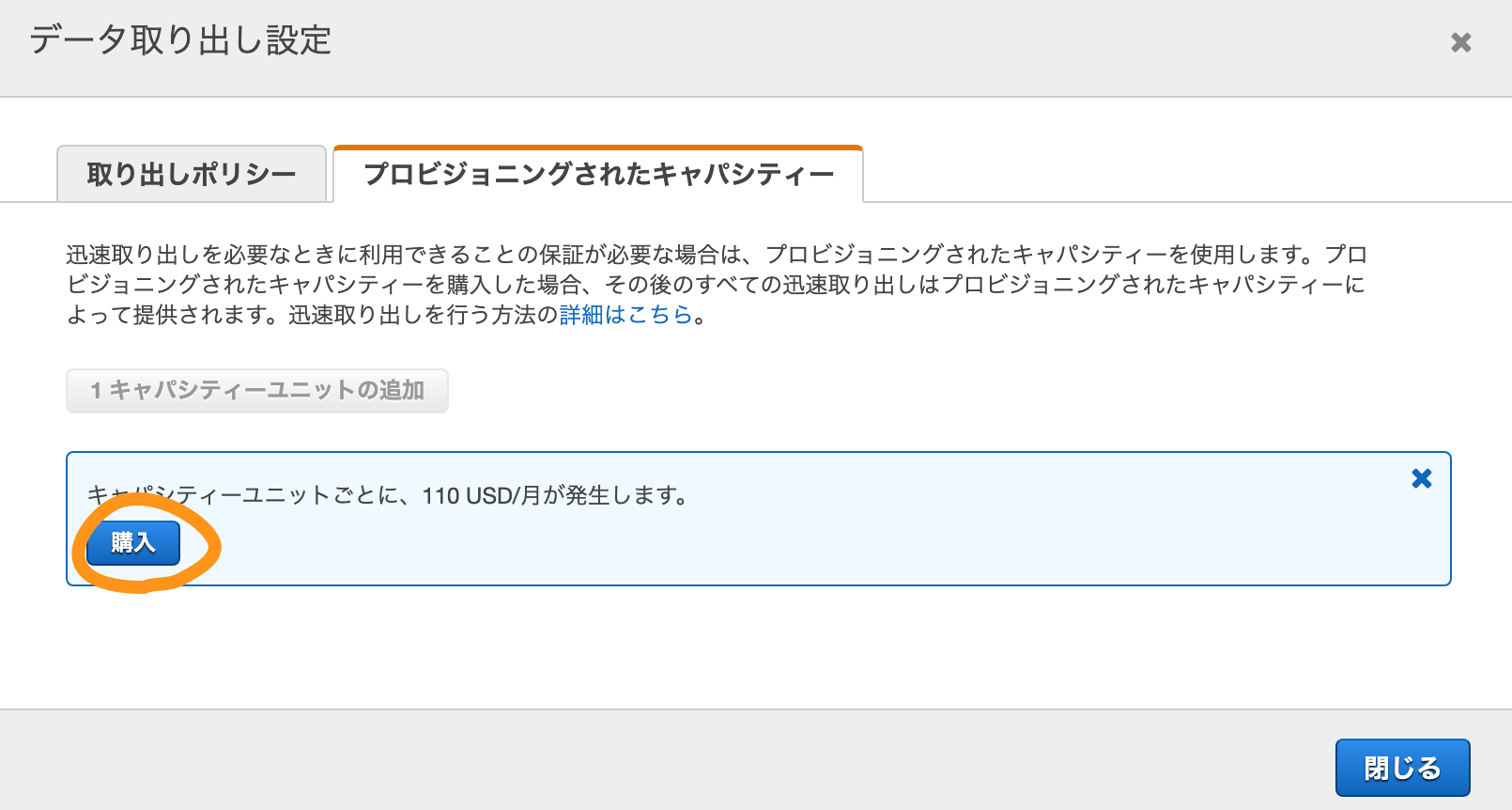Close the データ取り出し設定 dialog with the X icon
Image resolution: width=1512 pixels, height=810 pixels.
(1460, 42)
